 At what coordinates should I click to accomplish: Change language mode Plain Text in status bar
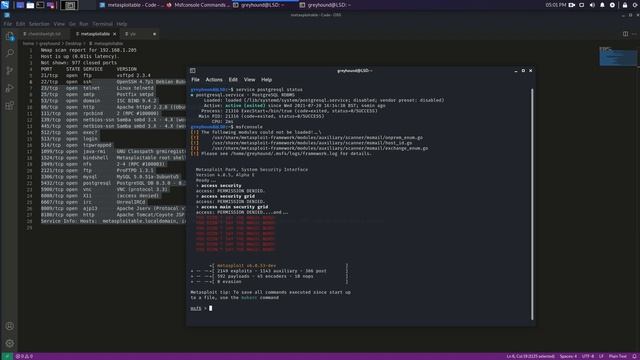click(x=618, y=356)
